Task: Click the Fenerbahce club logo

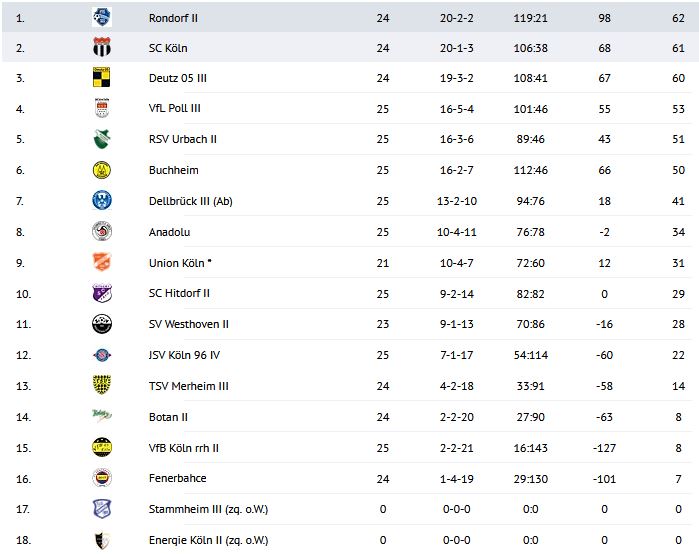Action: point(102,478)
